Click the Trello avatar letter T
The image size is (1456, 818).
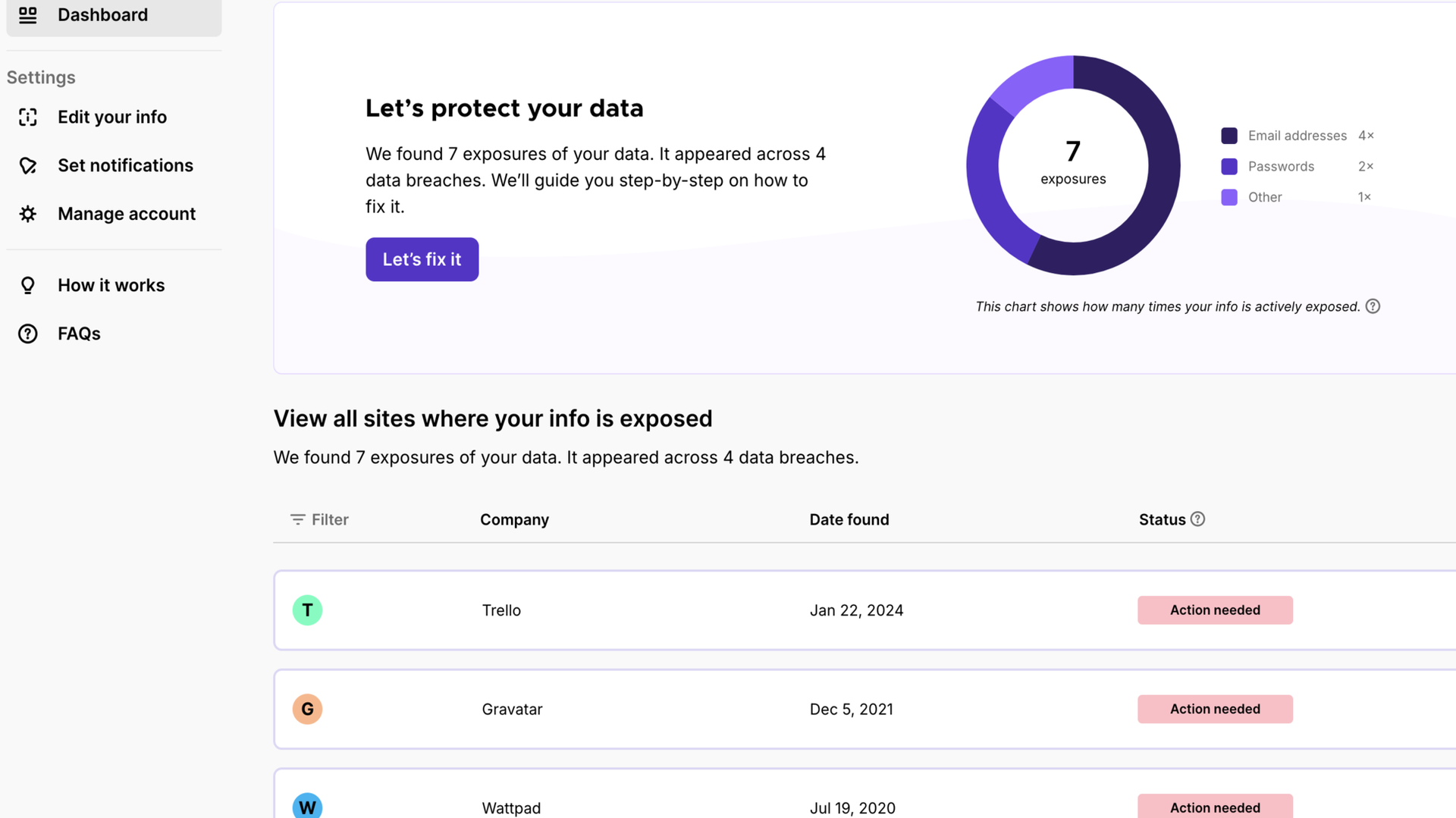(x=307, y=610)
